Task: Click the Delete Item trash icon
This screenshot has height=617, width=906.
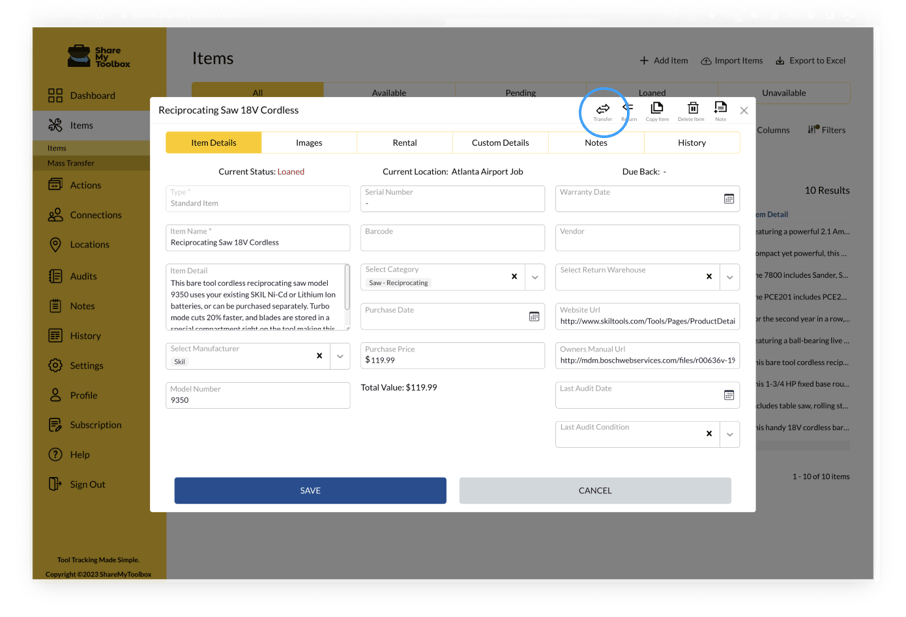Action: click(x=692, y=109)
